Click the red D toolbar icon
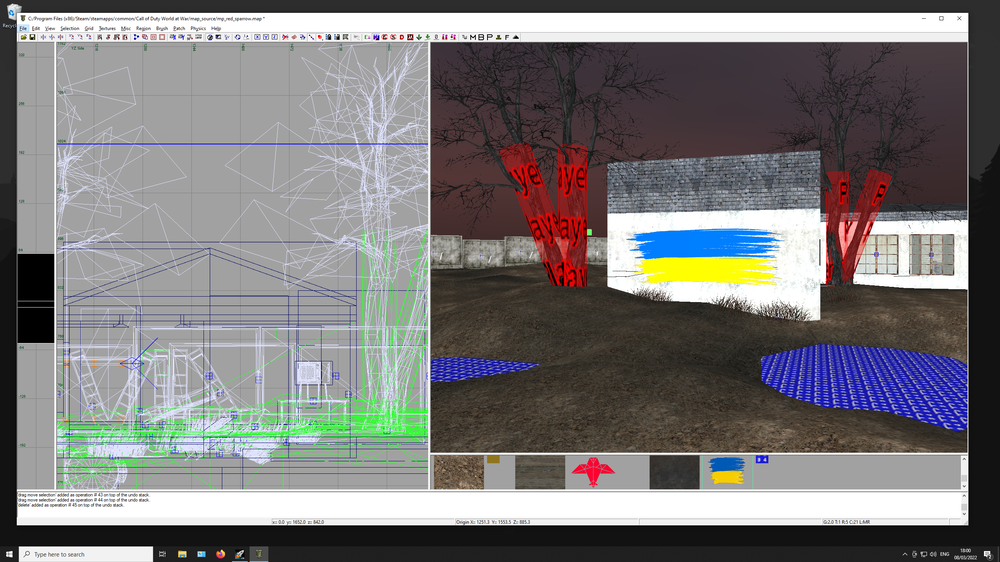Viewport: 1000px width, 562px height. coord(402,37)
